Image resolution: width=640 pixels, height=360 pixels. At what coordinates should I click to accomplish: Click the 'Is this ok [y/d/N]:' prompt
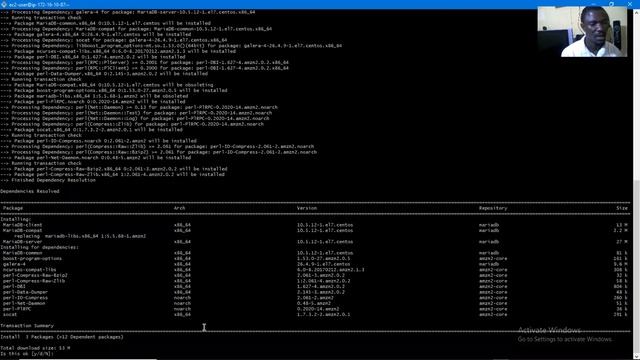tap(27, 354)
